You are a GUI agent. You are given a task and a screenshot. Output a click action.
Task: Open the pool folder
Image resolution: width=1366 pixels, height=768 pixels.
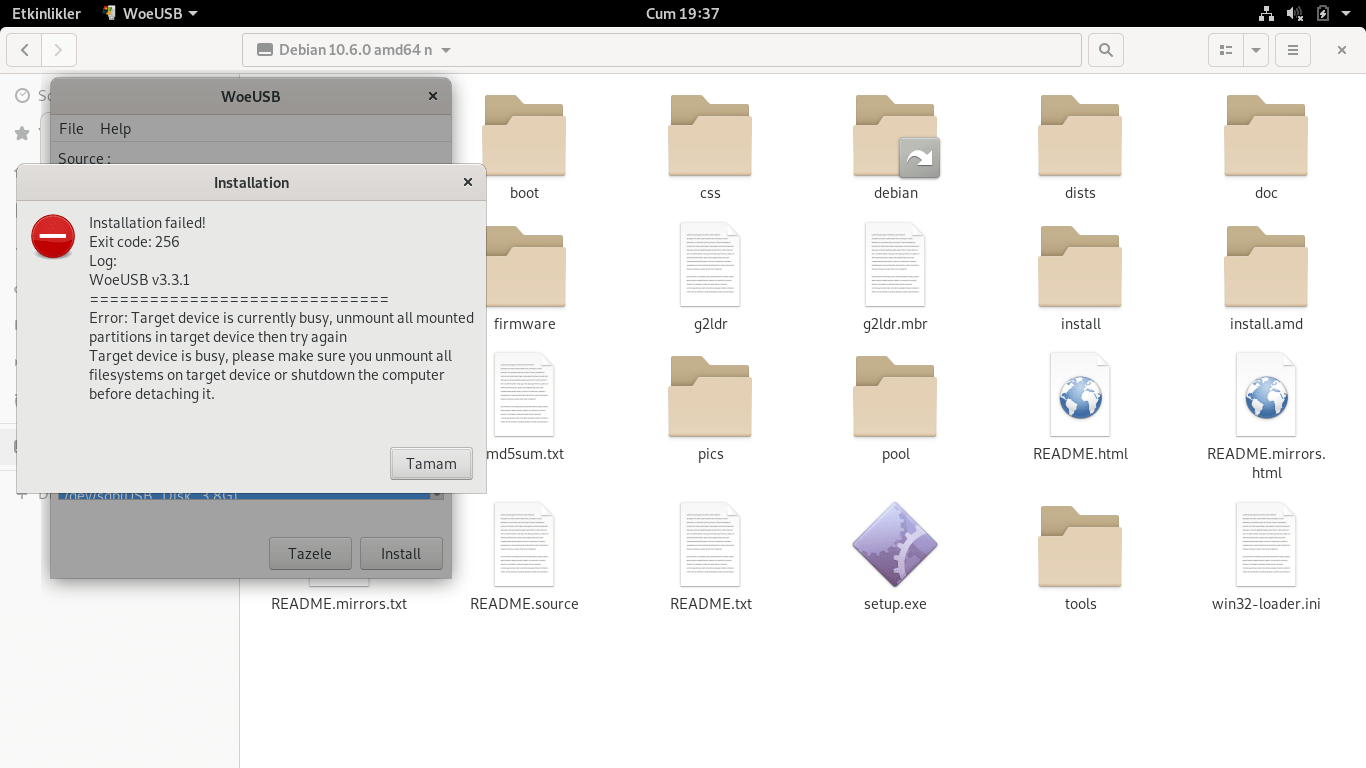point(896,397)
